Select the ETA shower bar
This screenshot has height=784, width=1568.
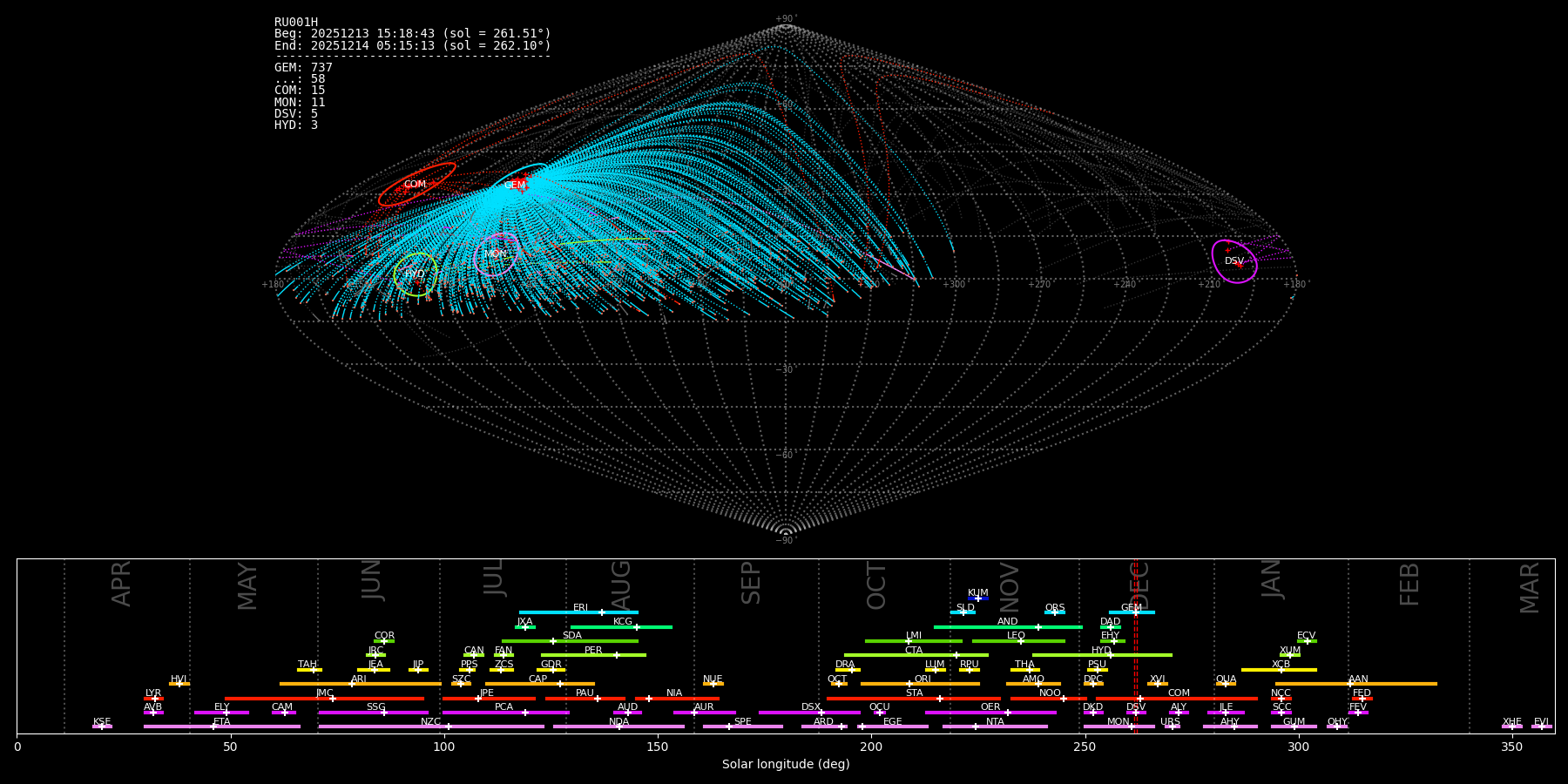(x=222, y=727)
